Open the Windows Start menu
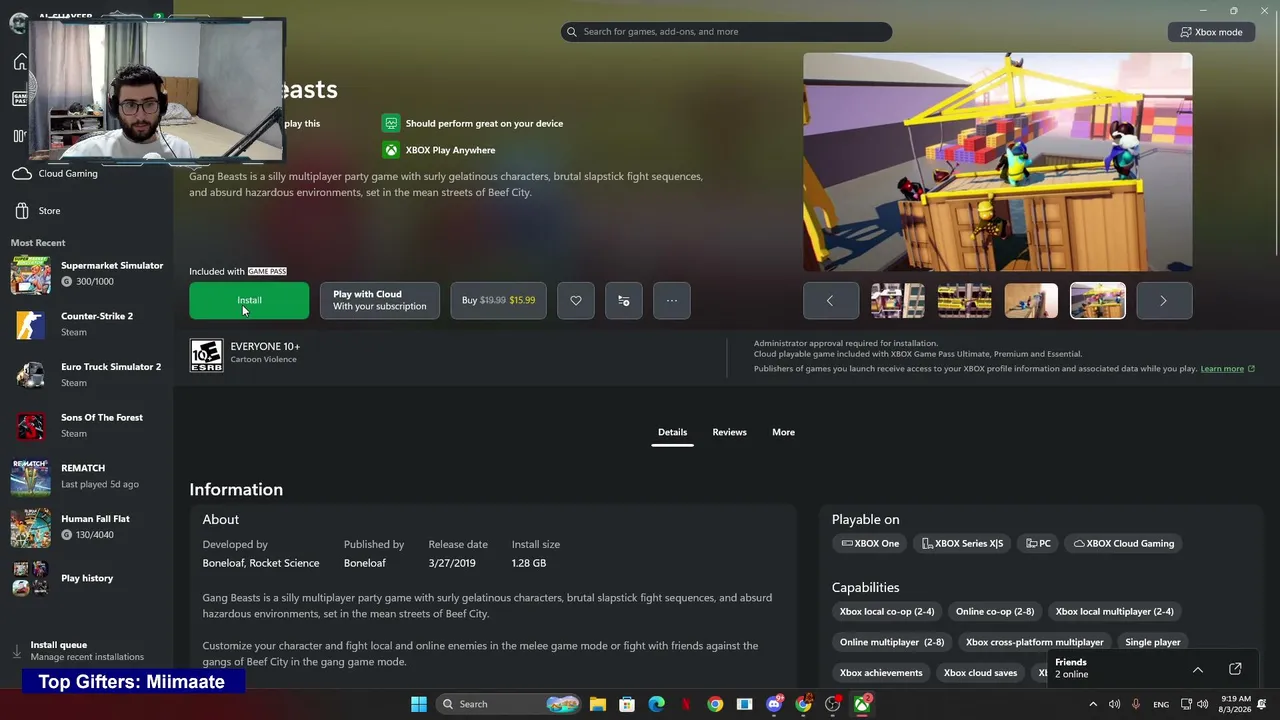 click(x=419, y=704)
